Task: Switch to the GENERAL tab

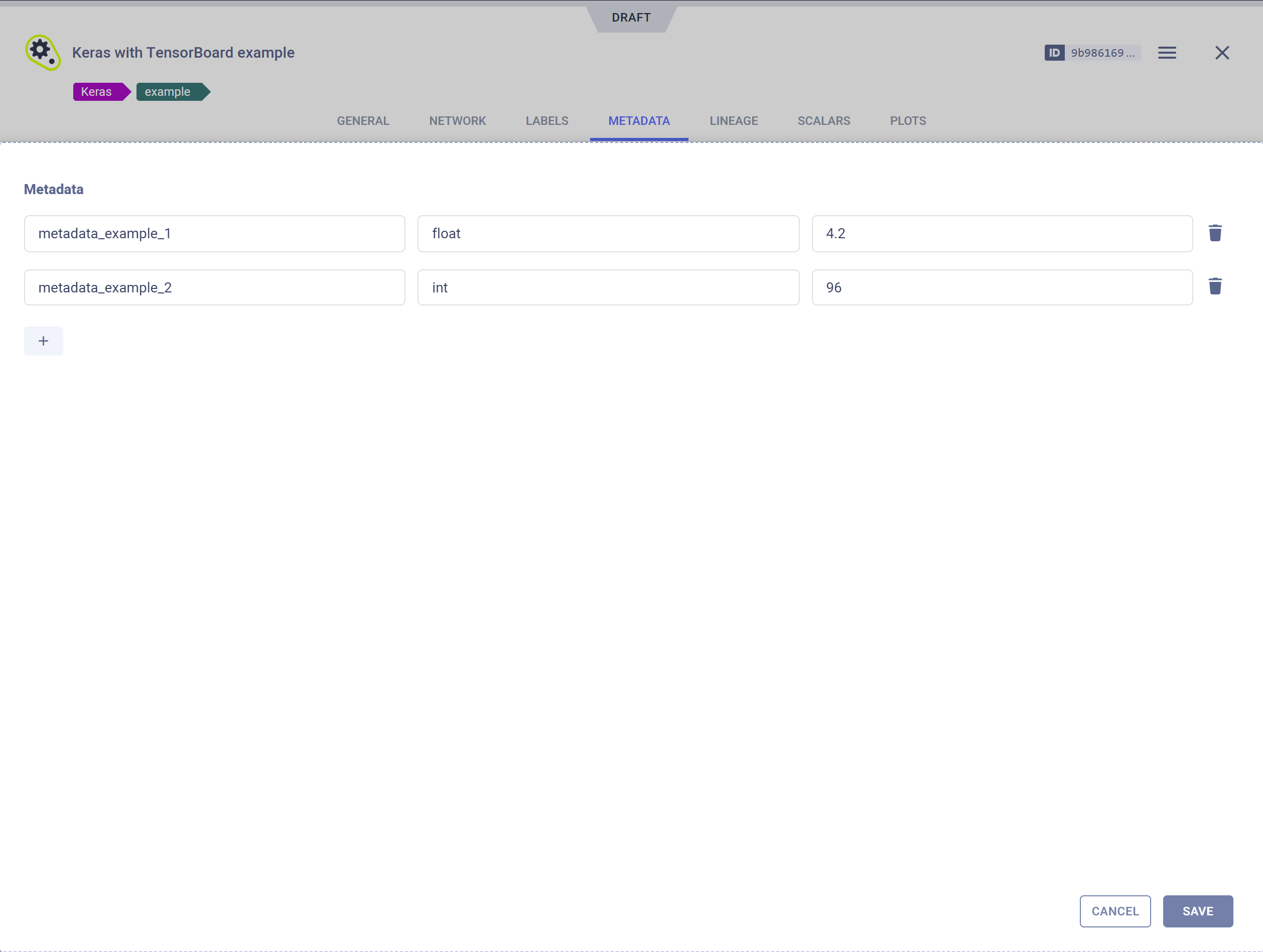Action: (x=363, y=120)
